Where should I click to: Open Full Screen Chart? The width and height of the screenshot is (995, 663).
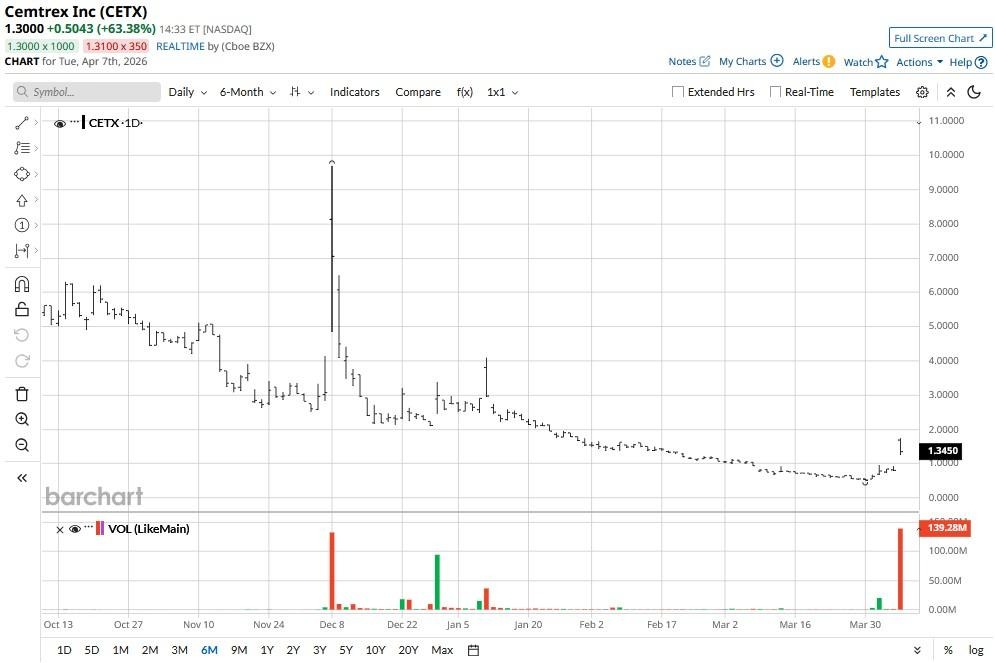[940, 38]
